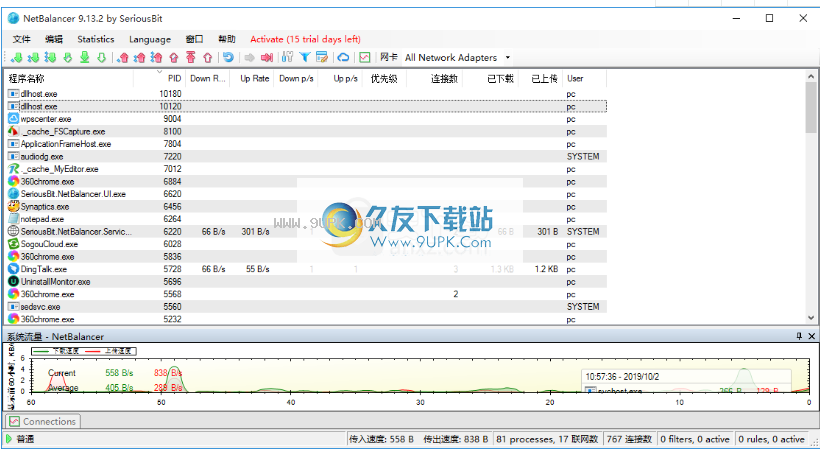
Task: Select the audiodg.exe row
Action: [306, 156]
